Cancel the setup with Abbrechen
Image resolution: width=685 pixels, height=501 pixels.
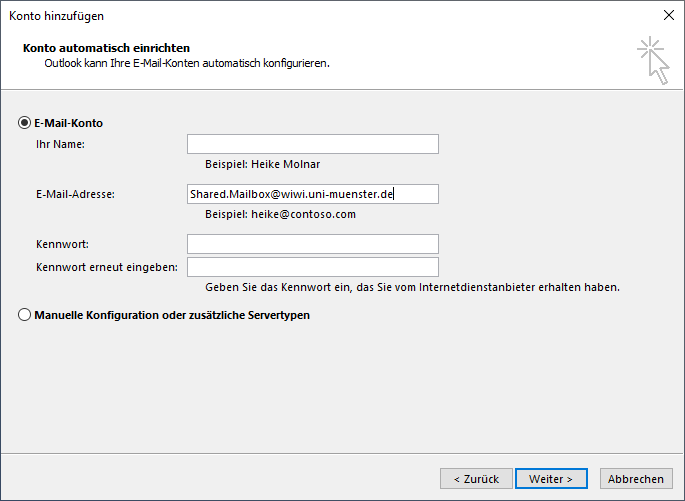pyautogui.click(x=636, y=479)
